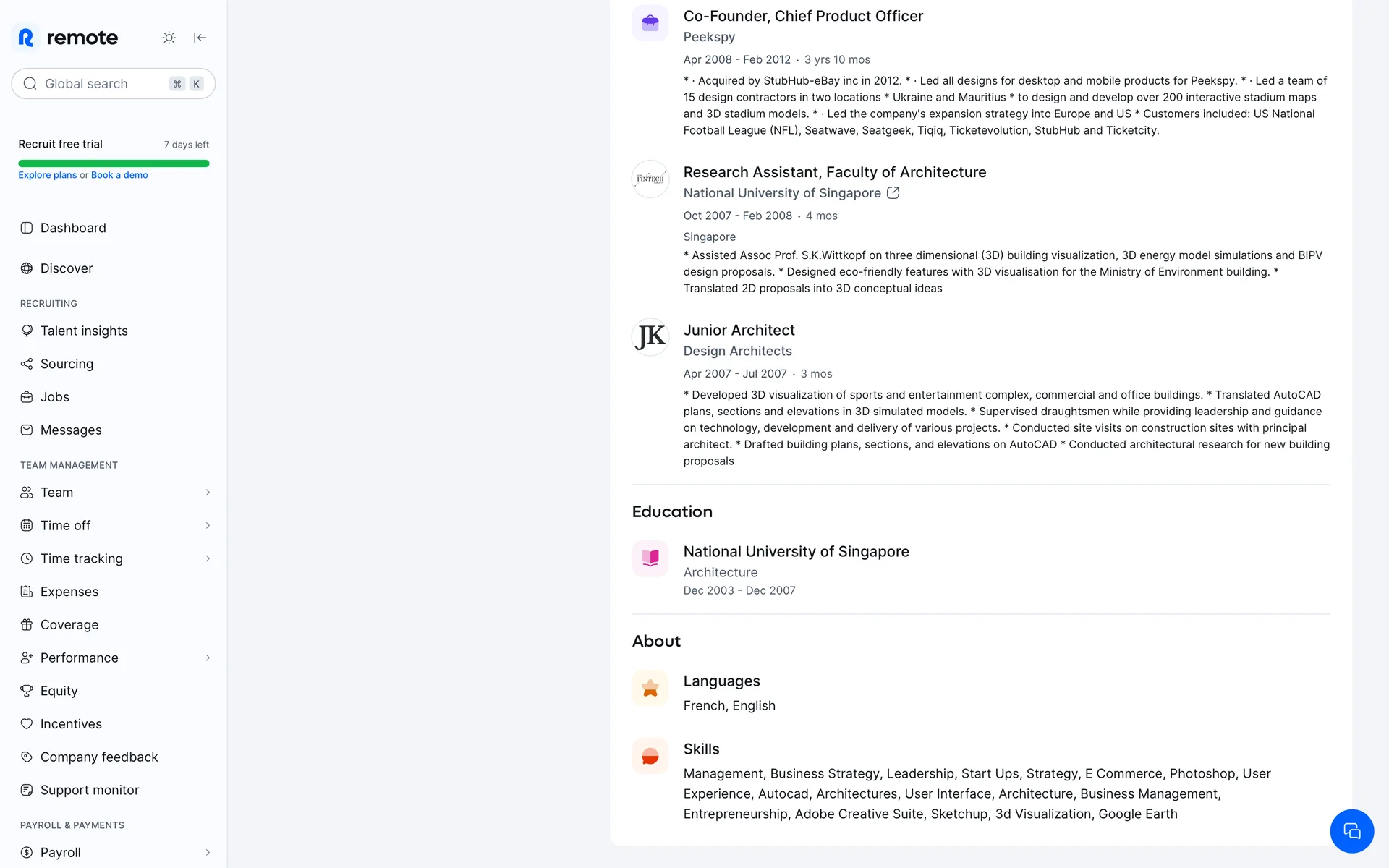Go to the Jobs page
The height and width of the screenshot is (868, 1389).
55,397
